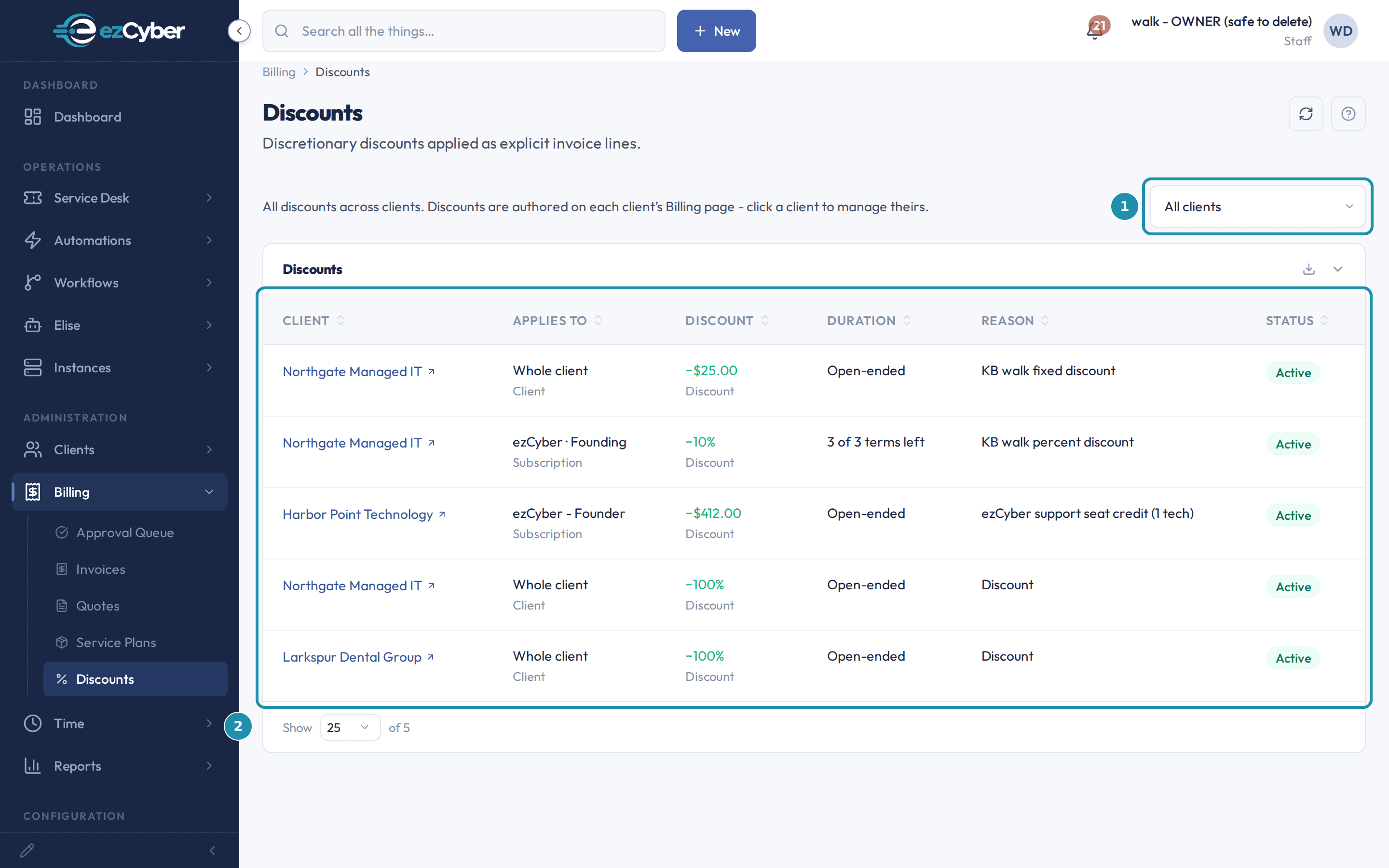1389x868 pixels.
Task: Sort by the Client column
Action: (x=313, y=321)
